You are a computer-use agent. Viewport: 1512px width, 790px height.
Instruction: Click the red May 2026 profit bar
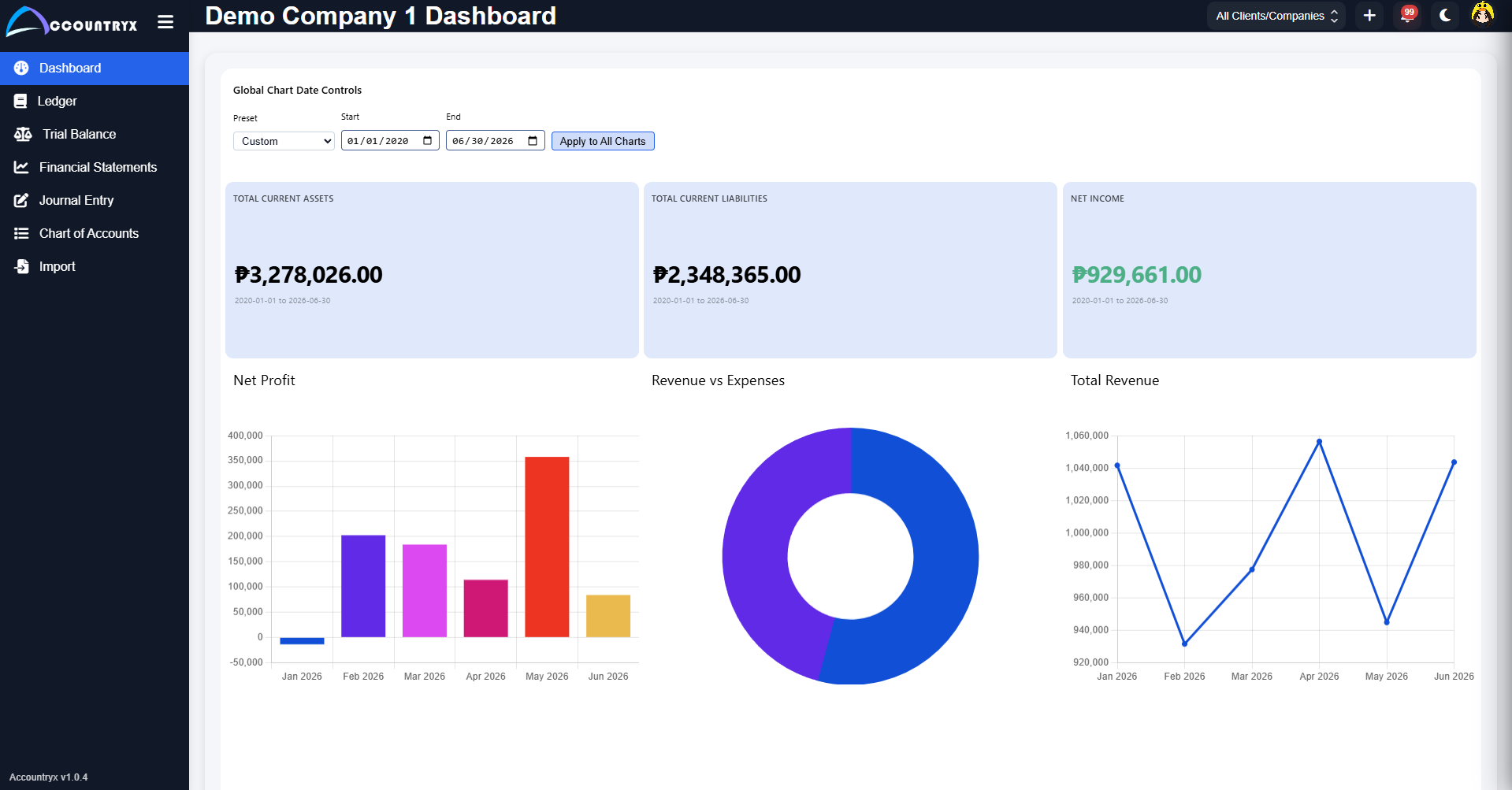(547, 547)
